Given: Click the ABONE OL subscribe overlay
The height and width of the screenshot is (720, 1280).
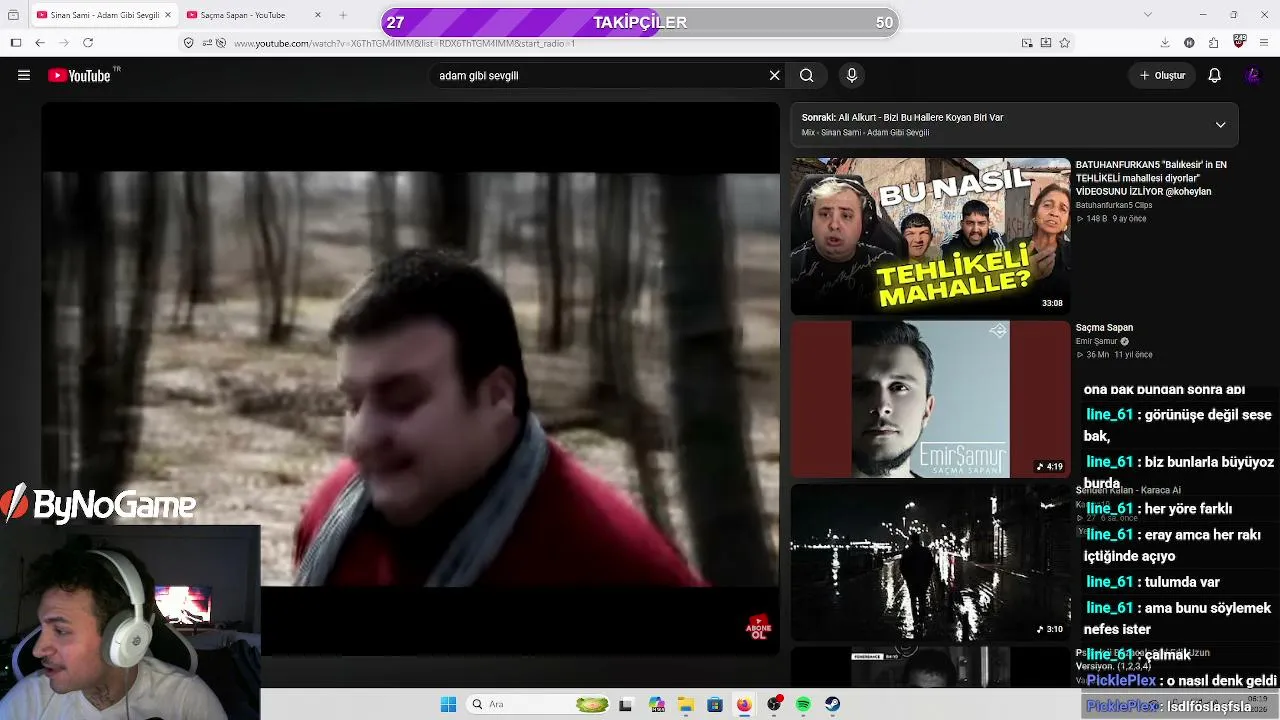Looking at the screenshot, I should [759, 627].
